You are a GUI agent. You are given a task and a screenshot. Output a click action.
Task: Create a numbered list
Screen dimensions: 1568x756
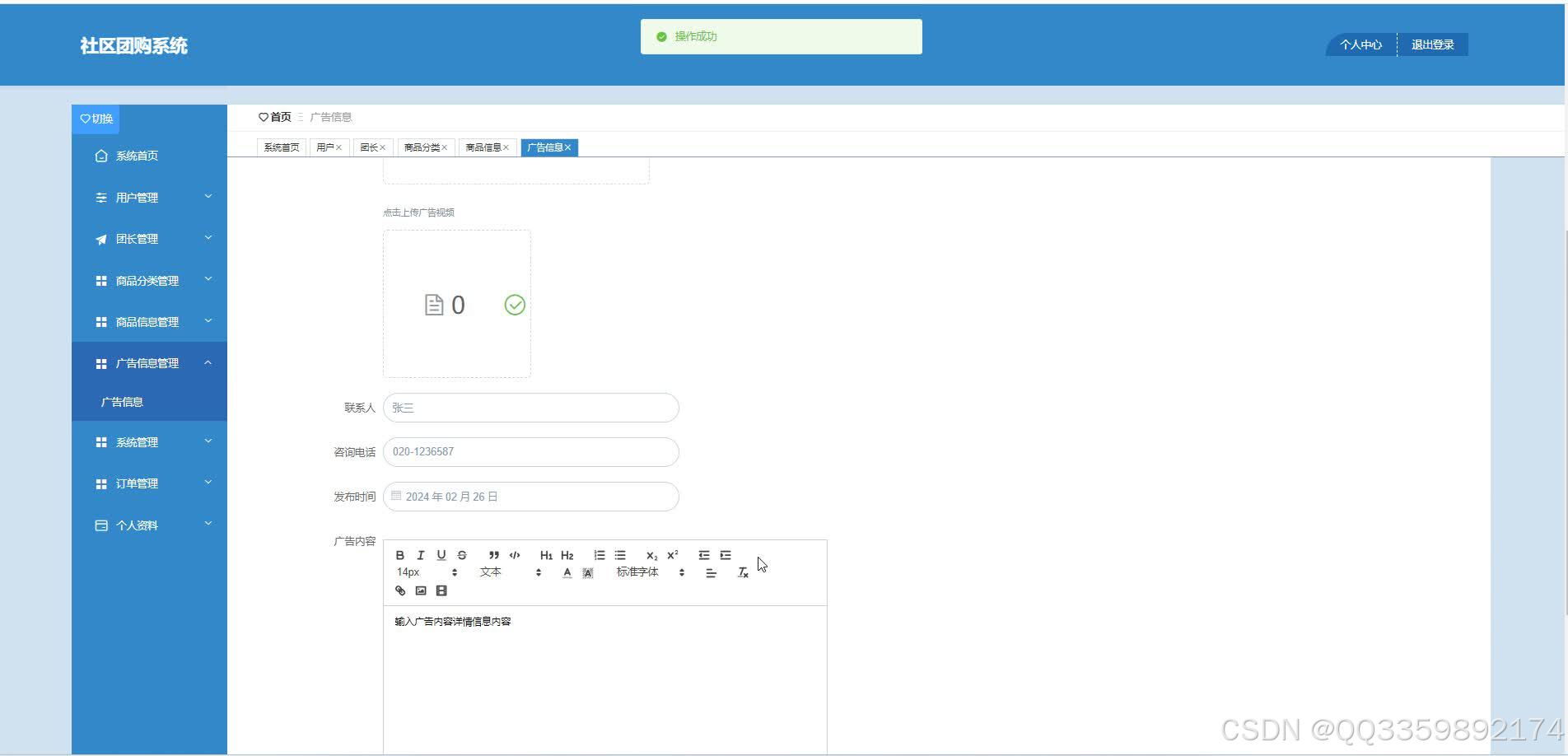pos(600,555)
